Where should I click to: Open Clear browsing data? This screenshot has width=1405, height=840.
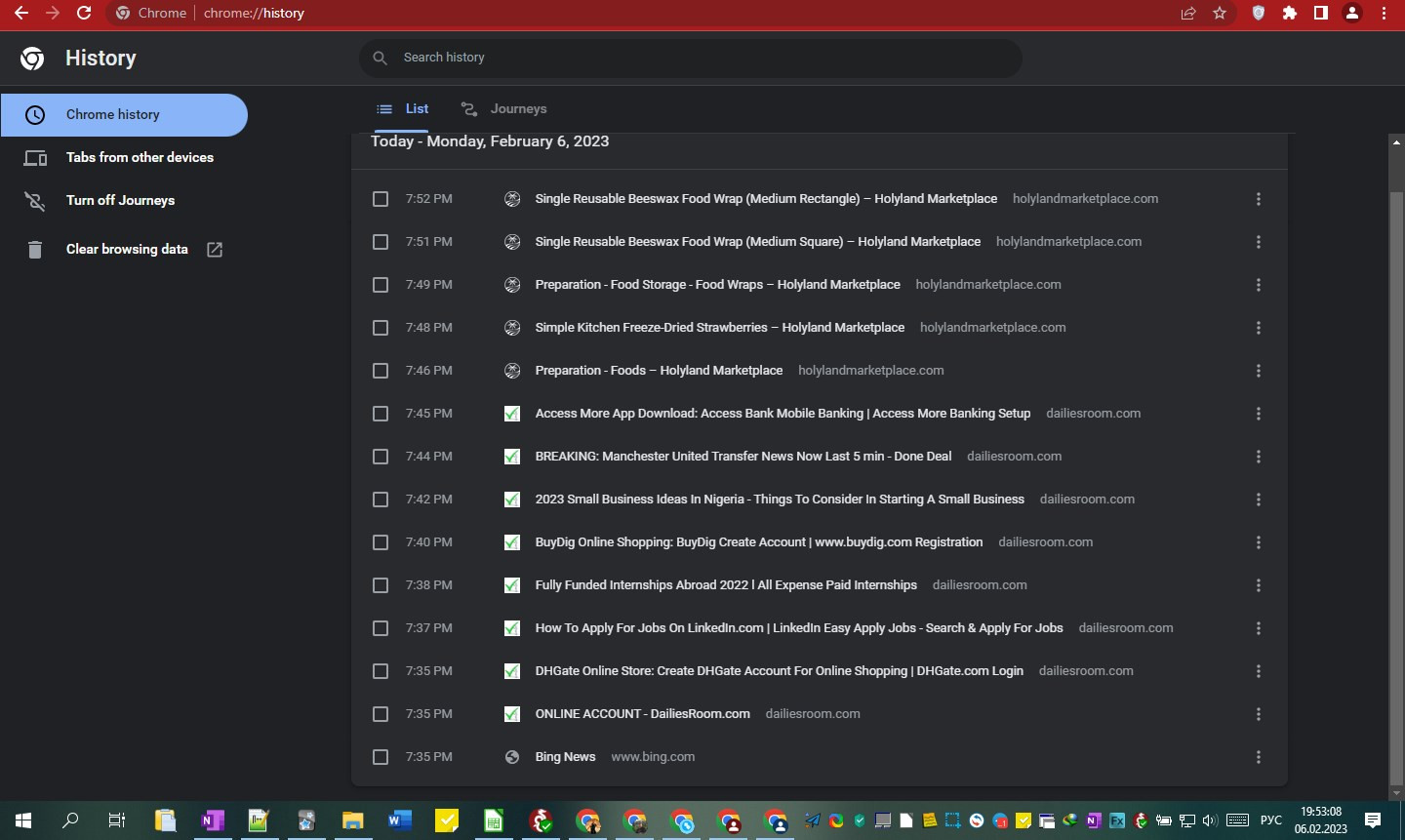coord(124,250)
